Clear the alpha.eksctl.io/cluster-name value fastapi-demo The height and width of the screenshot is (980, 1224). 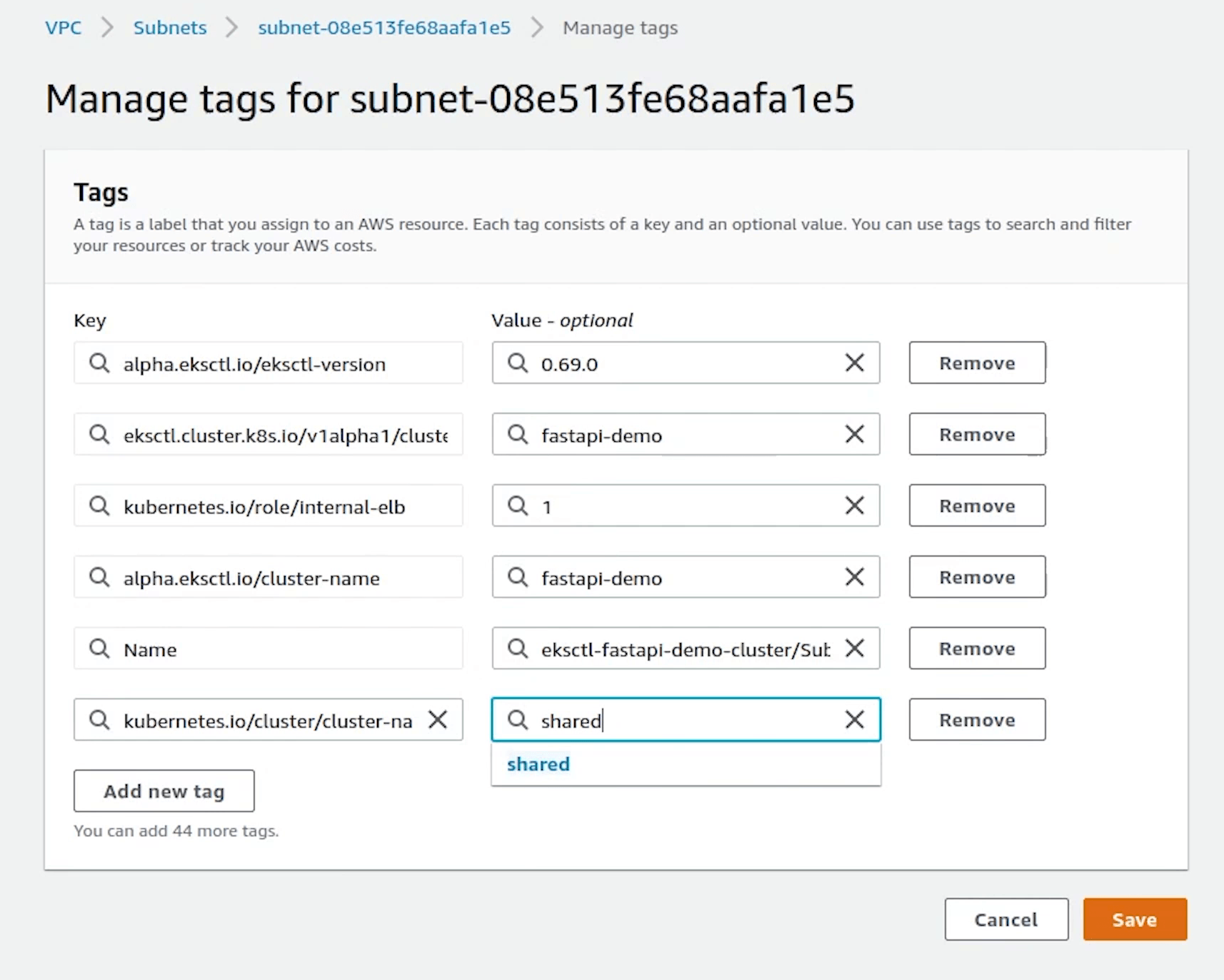pos(854,577)
